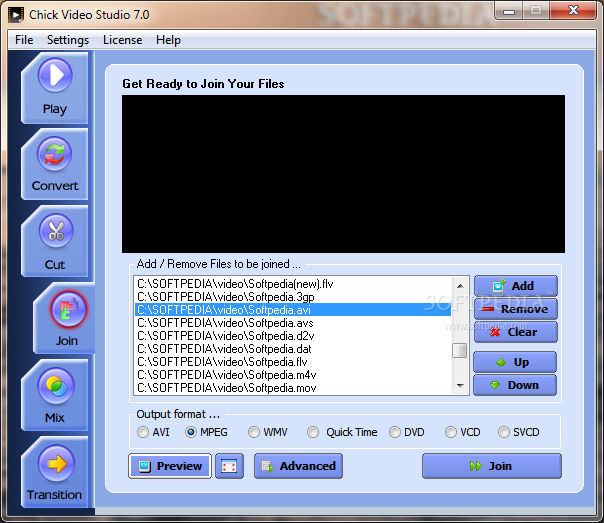This screenshot has height=523, width=604.
Task: Select VCD output format
Action: click(x=463, y=432)
